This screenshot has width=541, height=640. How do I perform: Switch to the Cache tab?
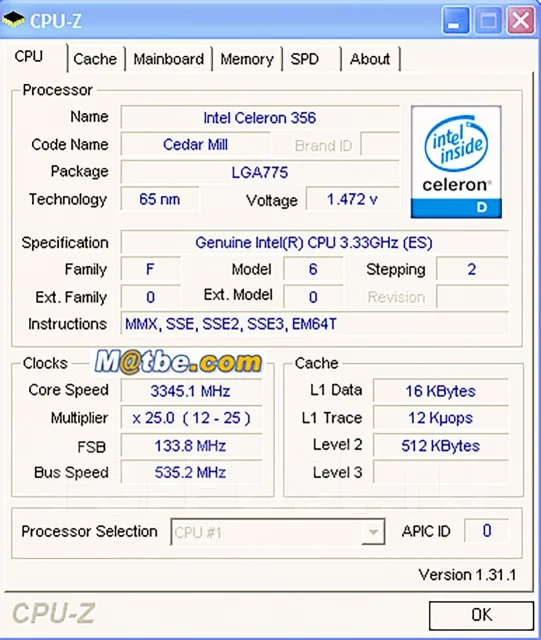(95, 59)
